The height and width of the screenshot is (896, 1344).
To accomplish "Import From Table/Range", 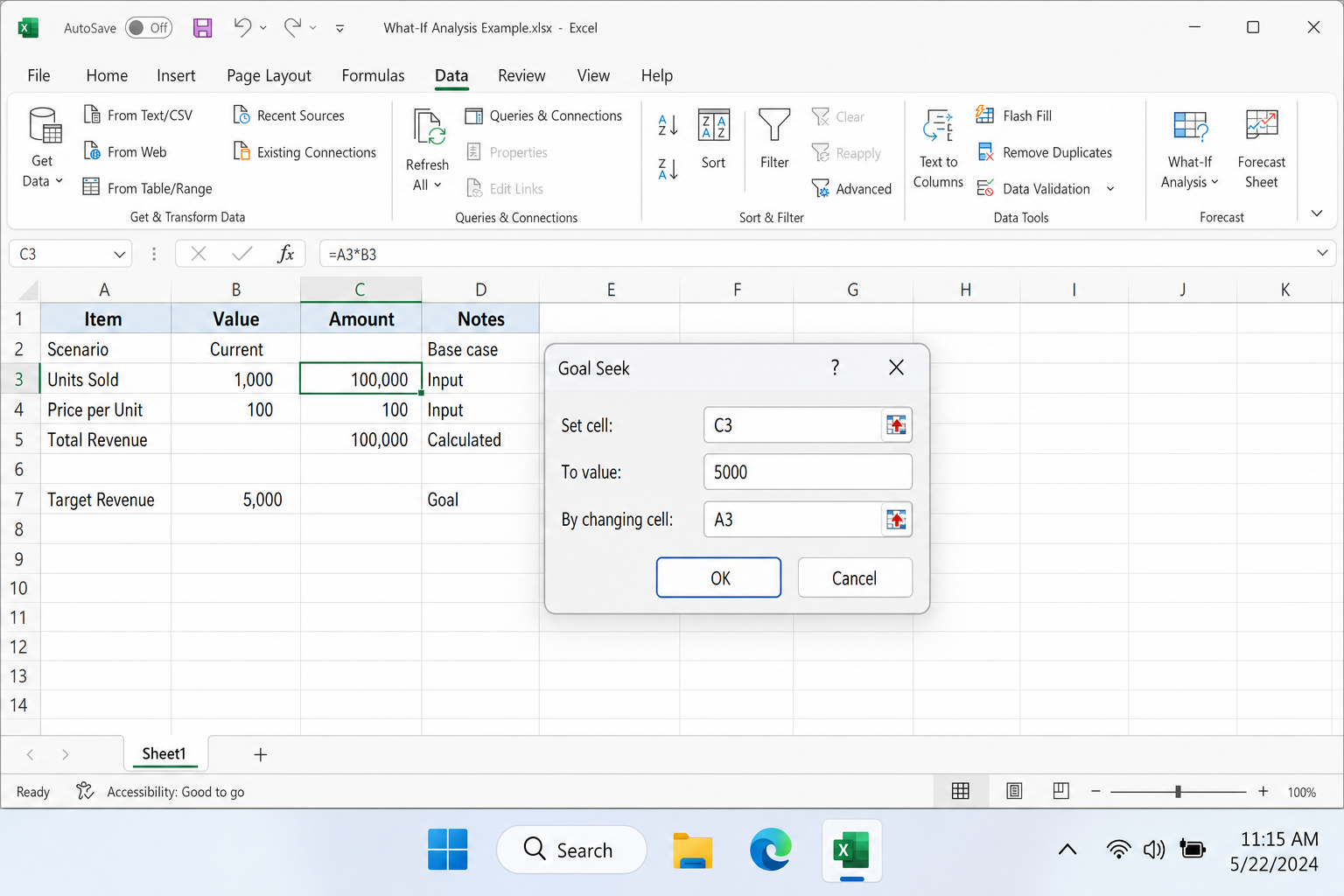I will pyautogui.click(x=148, y=188).
